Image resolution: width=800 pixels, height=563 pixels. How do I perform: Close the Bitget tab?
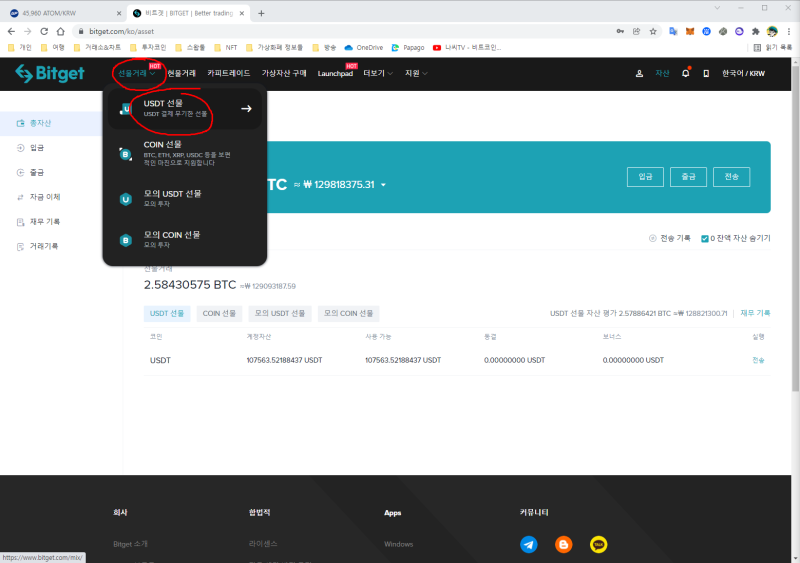point(242,13)
